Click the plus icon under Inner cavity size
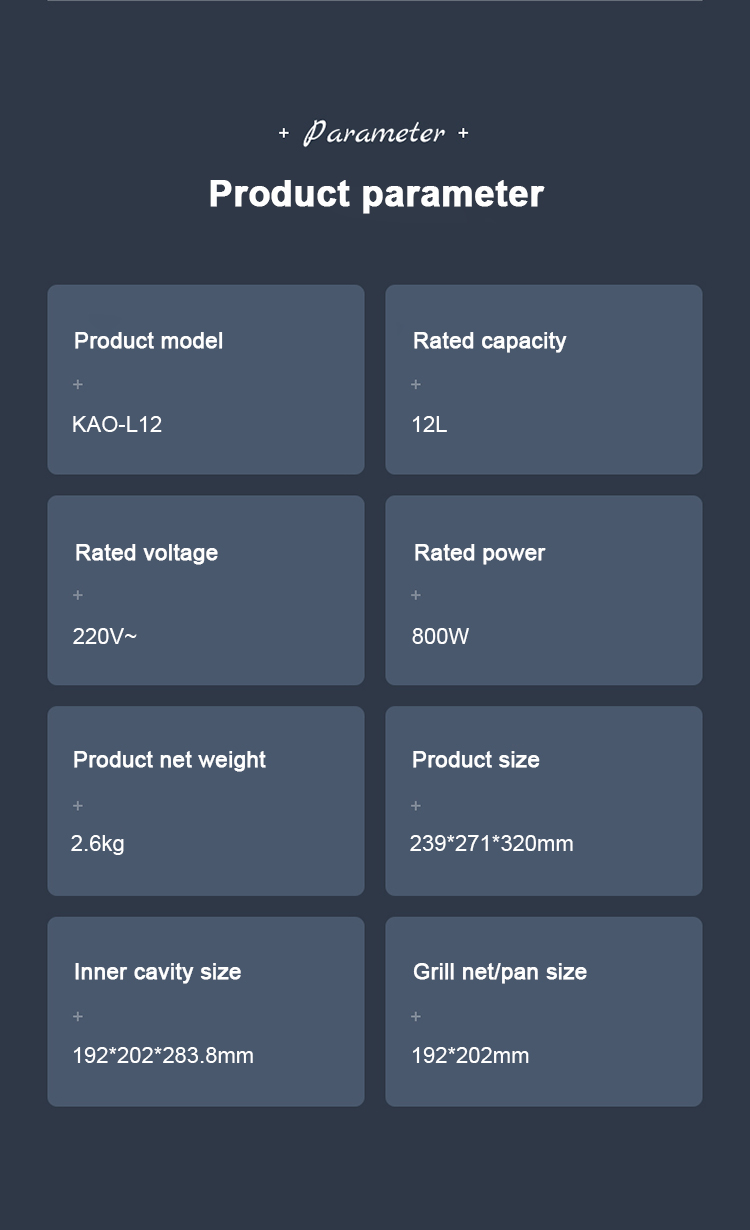Image resolution: width=750 pixels, height=1230 pixels. 78,1017
